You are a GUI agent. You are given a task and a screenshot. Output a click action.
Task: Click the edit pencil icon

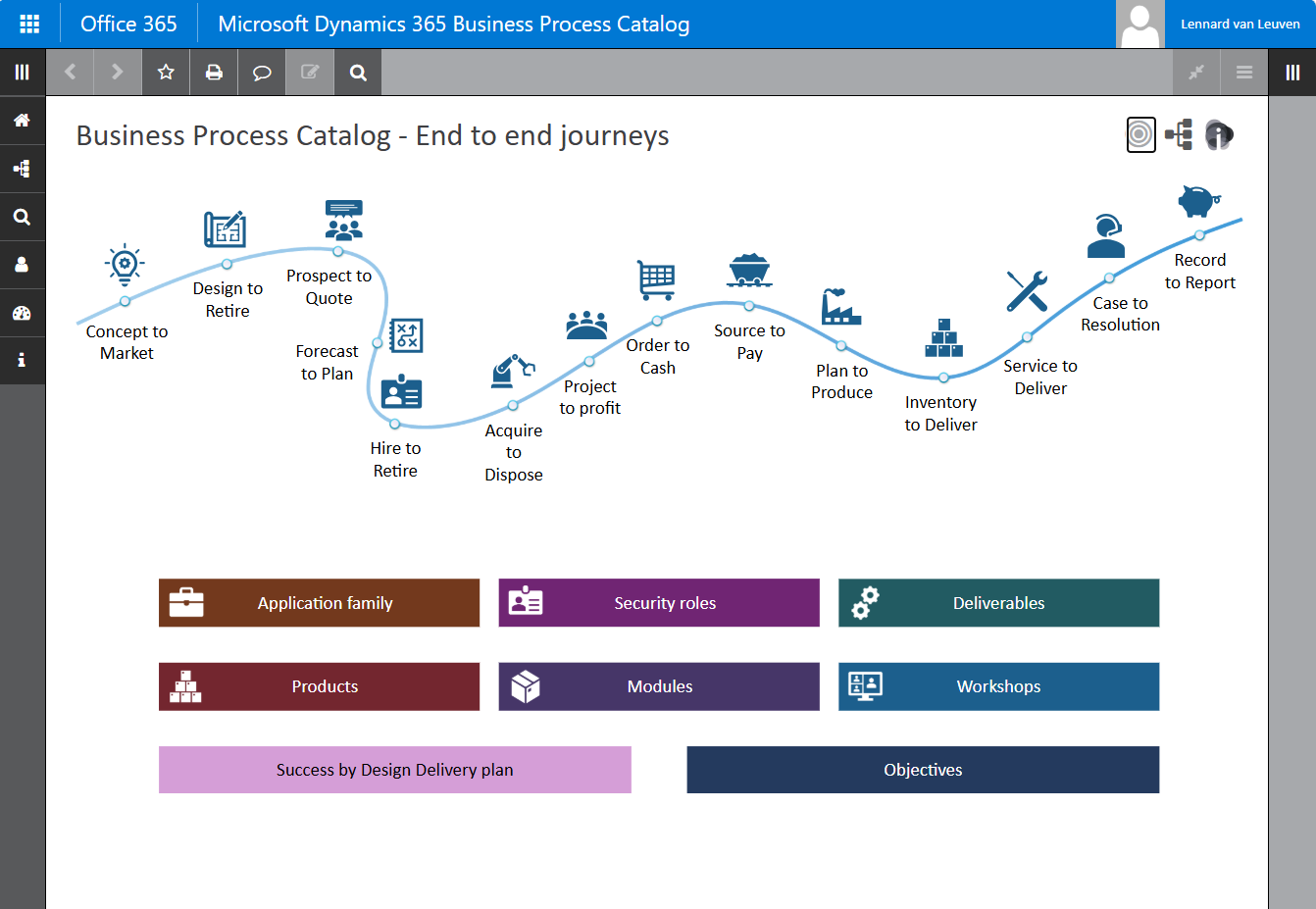click(x=310, y=72)
